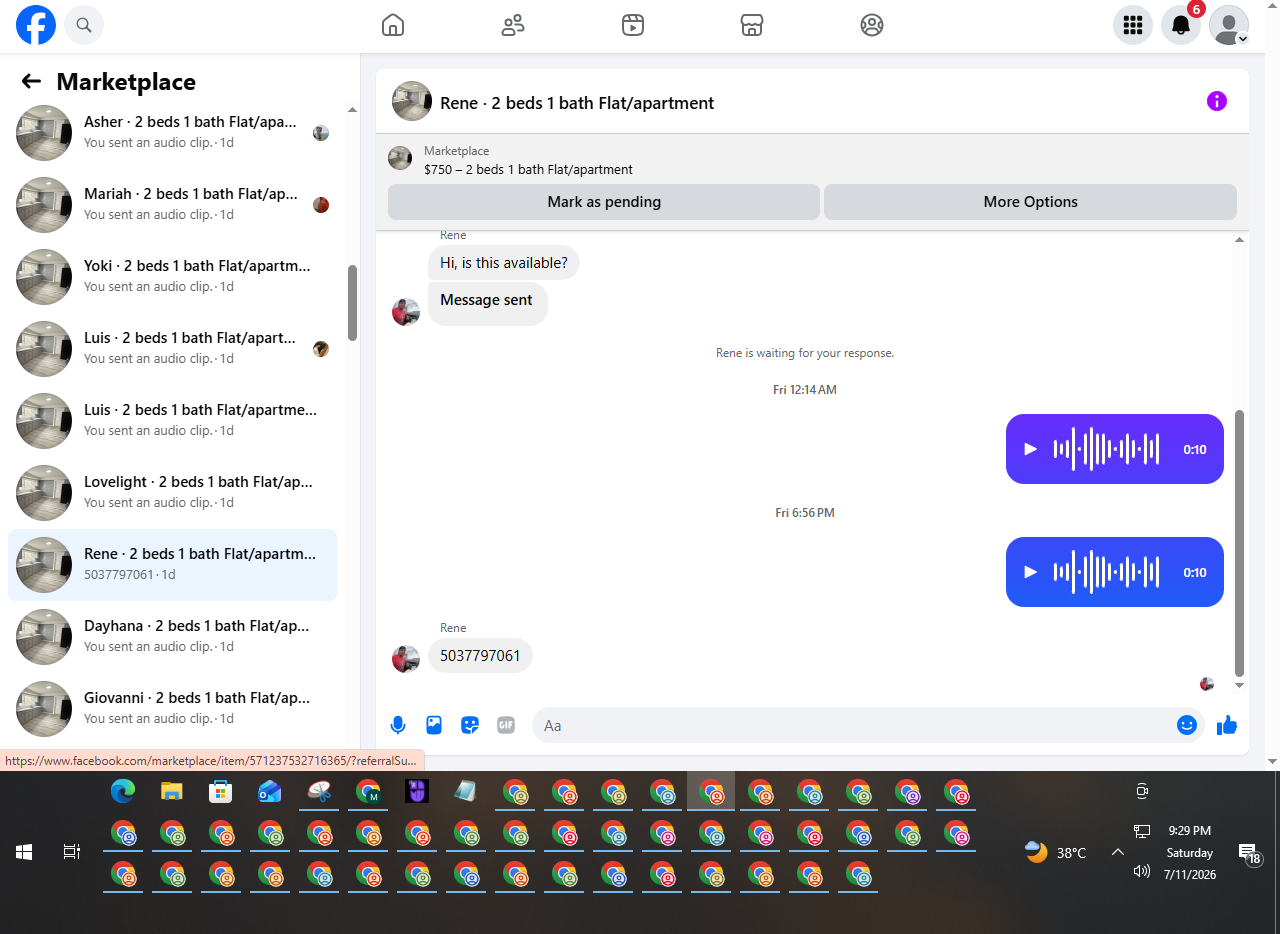Open File Explorer from the taskbar
The width and height of the screenshot is (1280, 934).
tap(172, 791)
